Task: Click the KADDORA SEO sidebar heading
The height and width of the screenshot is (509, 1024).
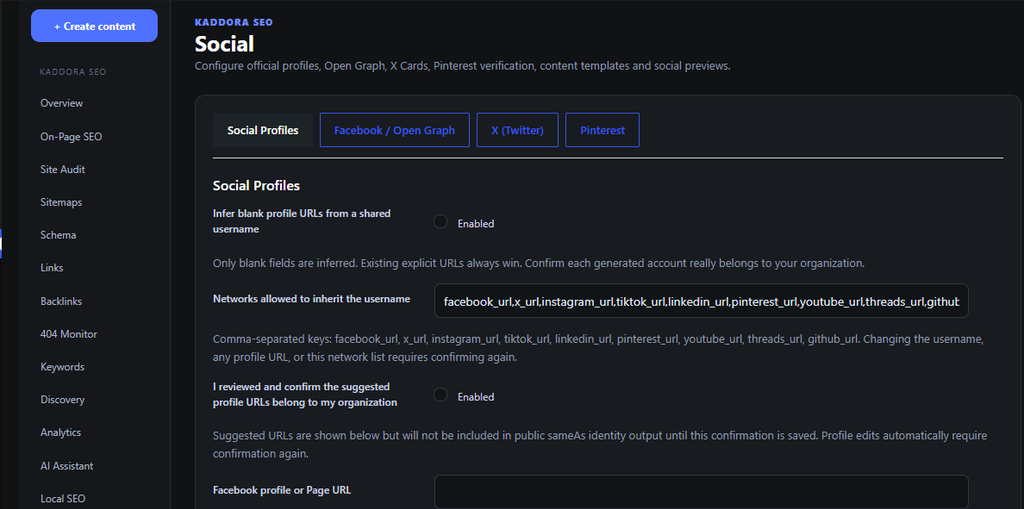Action: [x=72, y=72]
